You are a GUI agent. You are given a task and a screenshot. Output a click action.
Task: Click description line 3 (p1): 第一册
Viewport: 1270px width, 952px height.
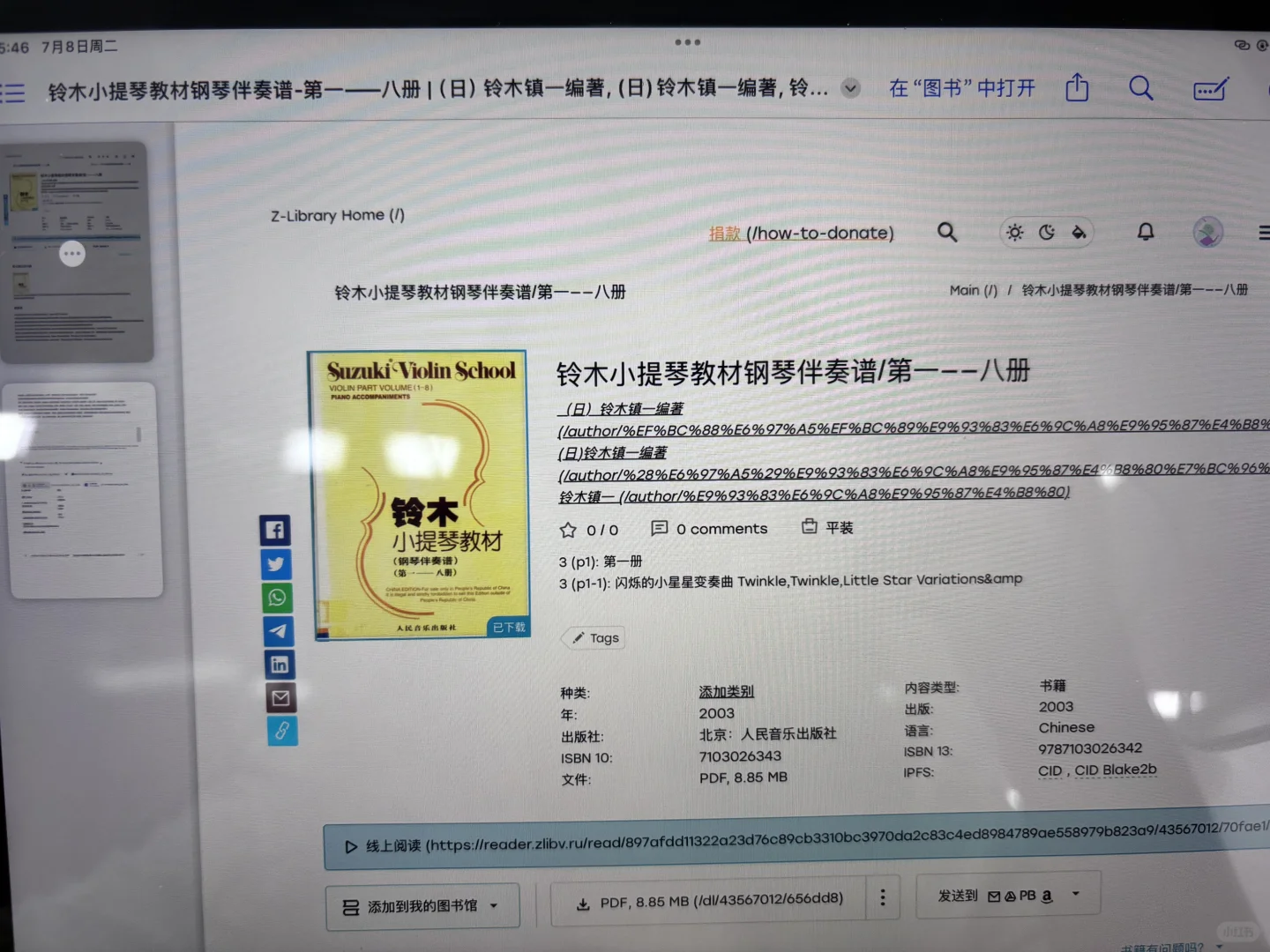601,562
